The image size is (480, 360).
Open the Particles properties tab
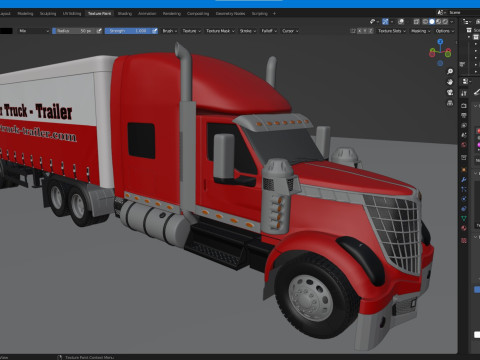click(x=464, y=189)
